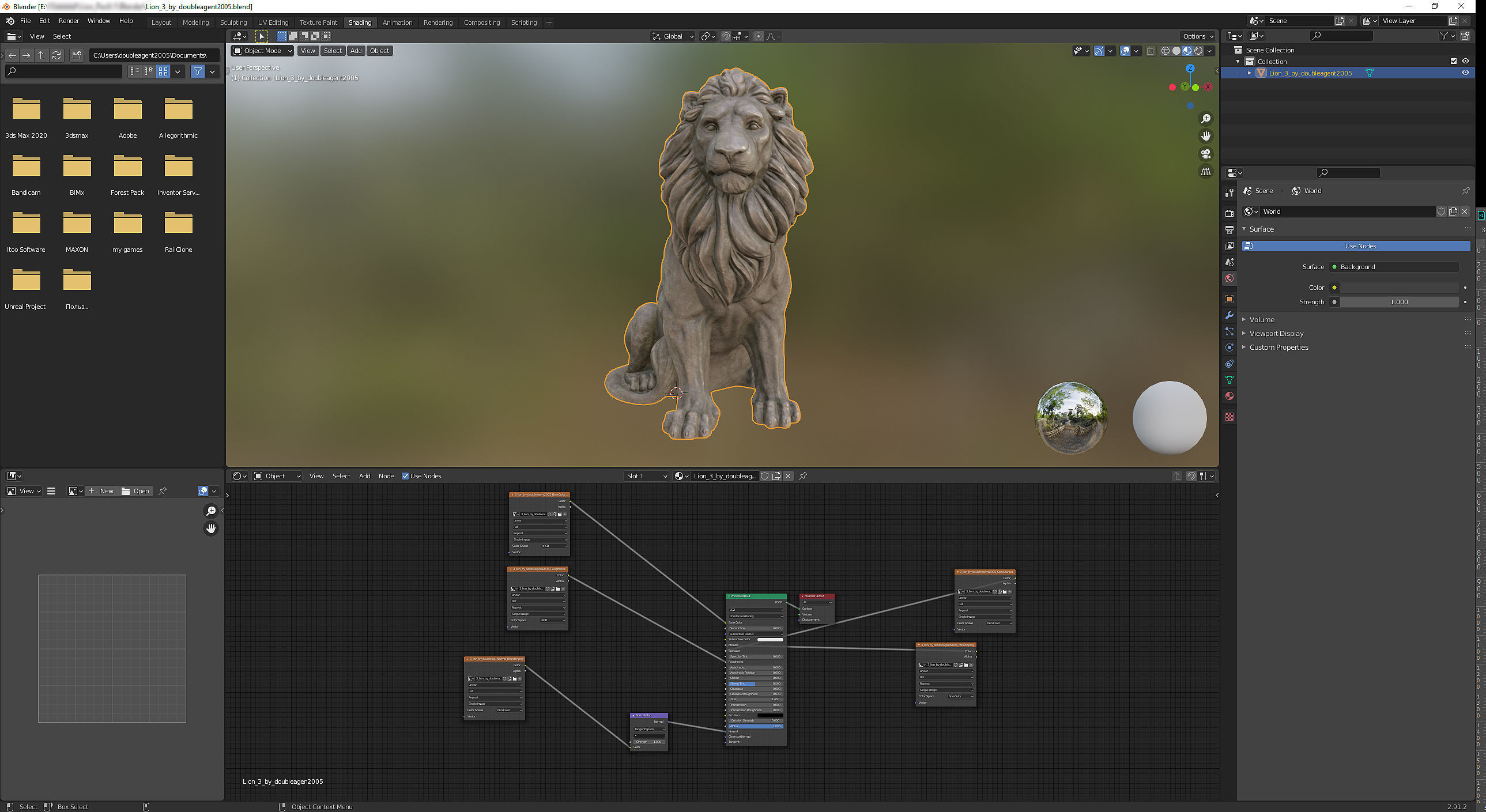1486x812 pixels.
Task: Select the tweak cursor tool
Action: click(x=261, y=36)
